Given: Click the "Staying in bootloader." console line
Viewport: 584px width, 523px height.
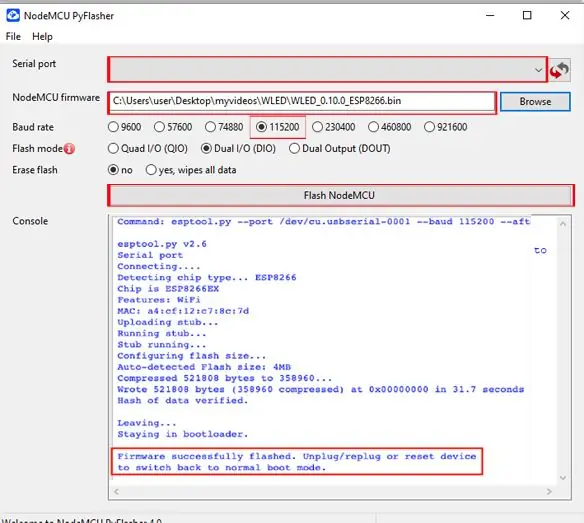Looking at the screenshot, I should [182, 434].
